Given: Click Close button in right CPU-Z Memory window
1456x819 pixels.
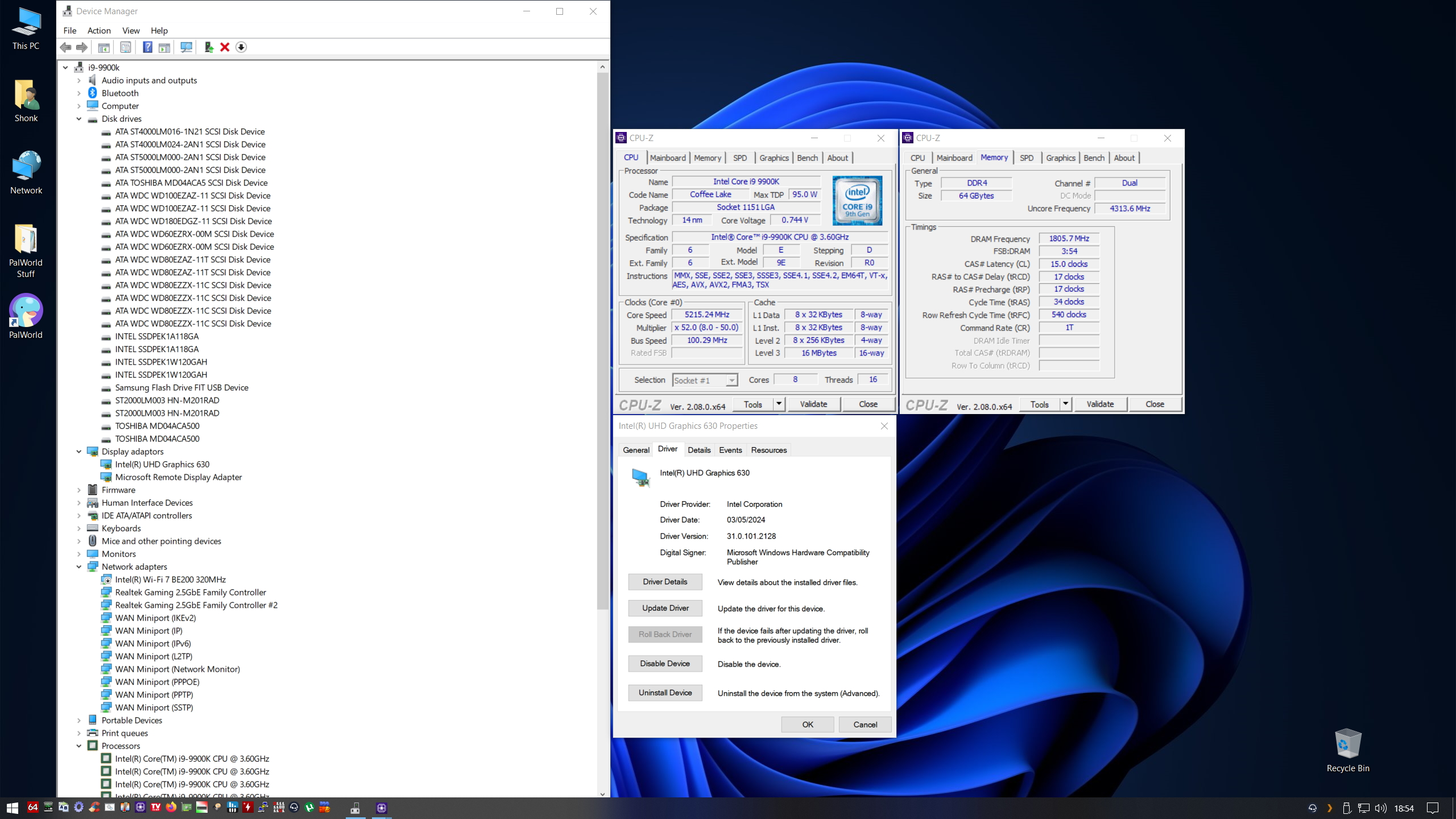Looking at the screenshot, I should [x=1155, y=404].
